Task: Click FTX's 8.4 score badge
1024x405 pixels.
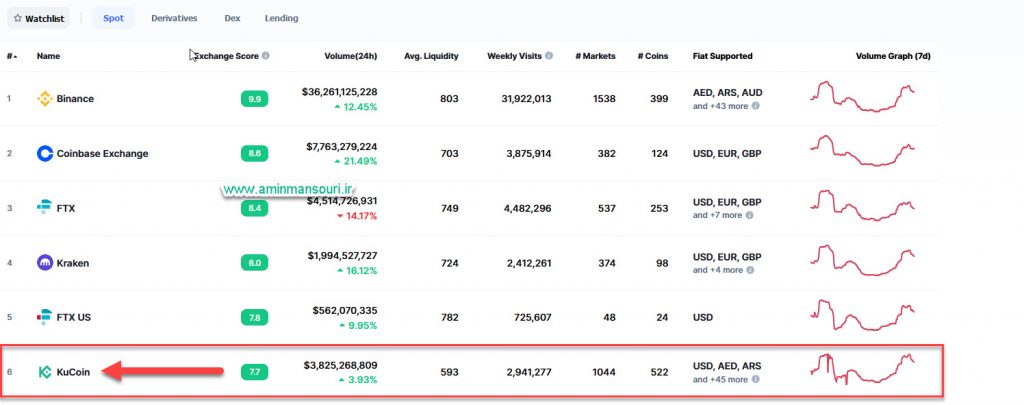Action: coord(255,208)
